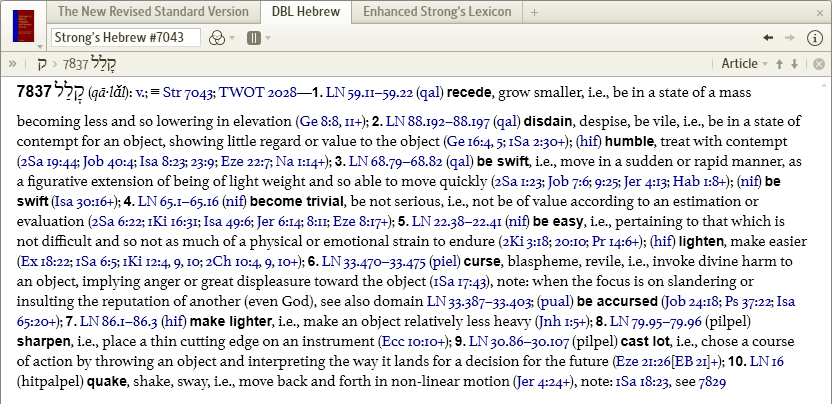Click the Strong's Hebrew #7043 reference box
Image resolution: width=832 pixels, height=404 pixels.
126,37
